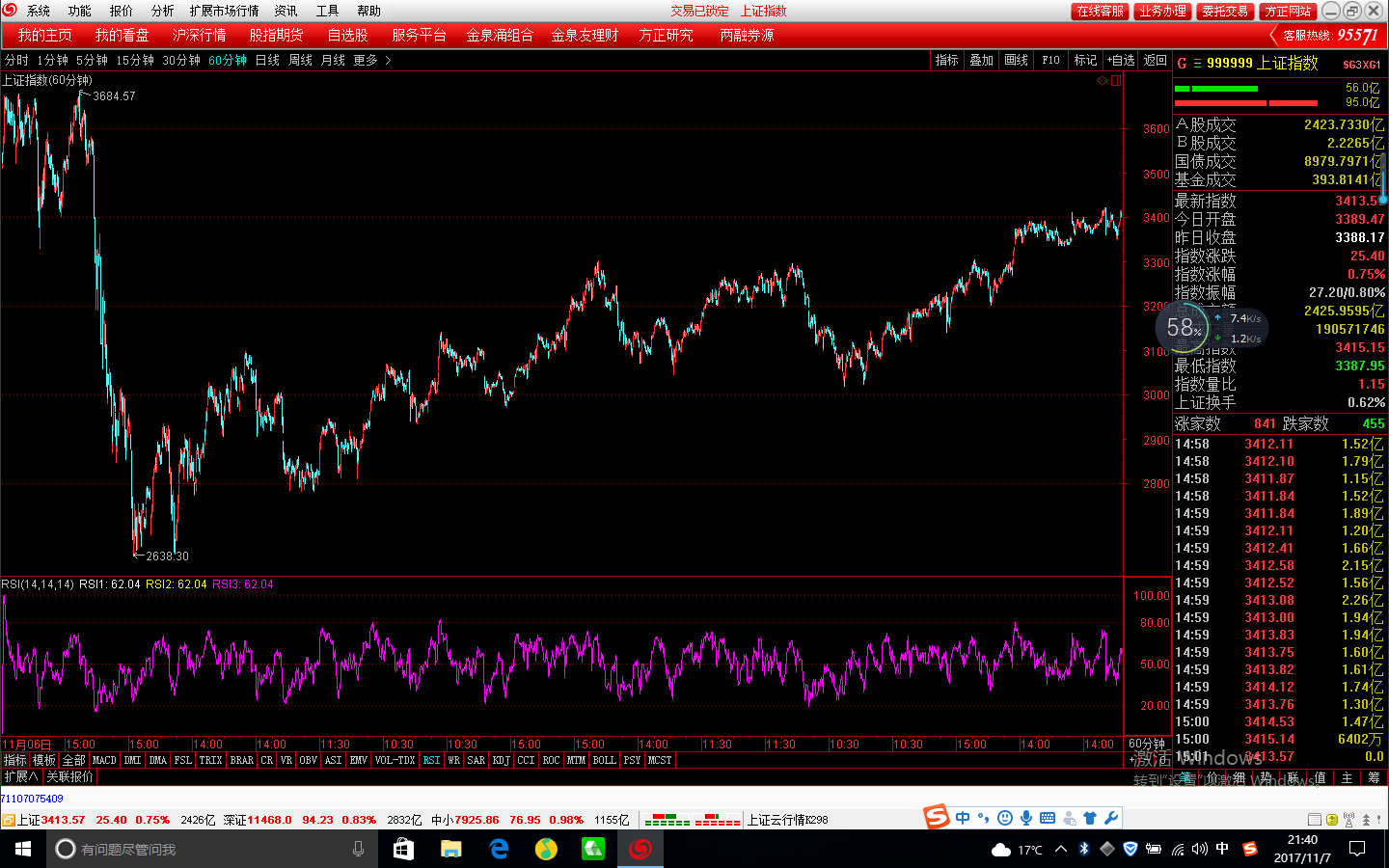Viewport: 1389px width, 868px height.
Task: Switch chart to 周线 period
Action: click(300, 60)
